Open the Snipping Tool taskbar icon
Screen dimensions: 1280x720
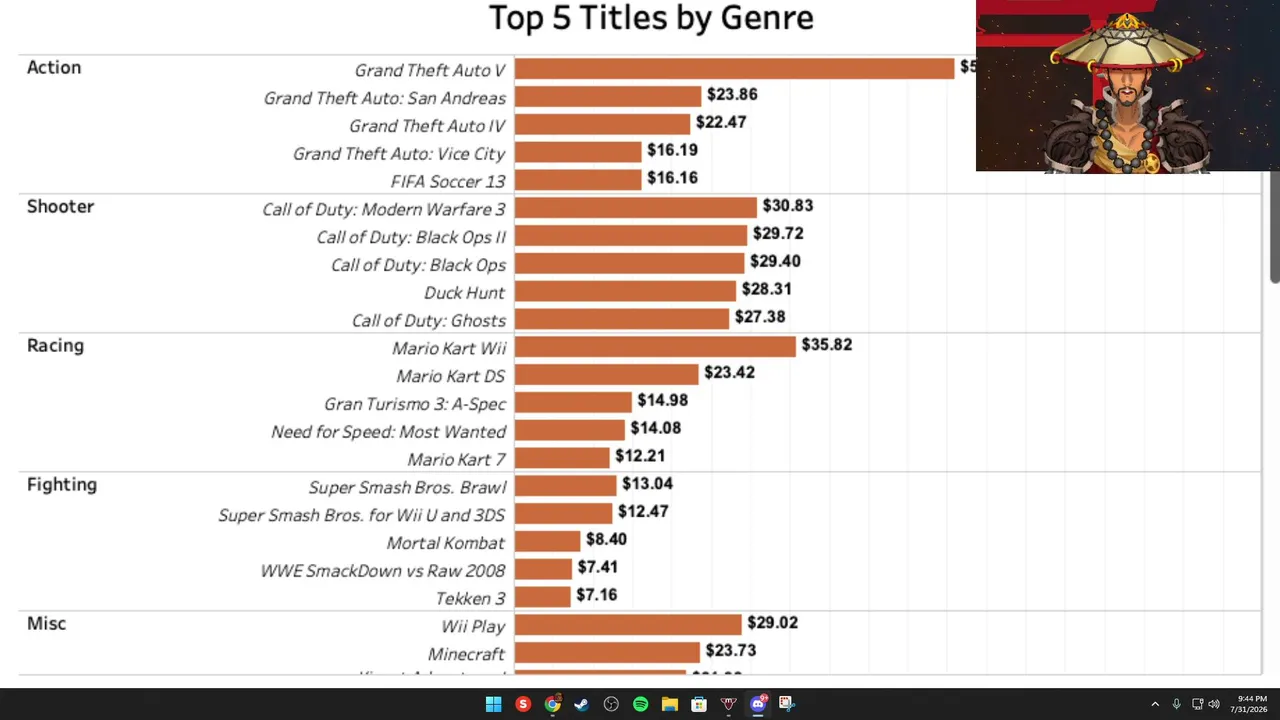point(787,704)
